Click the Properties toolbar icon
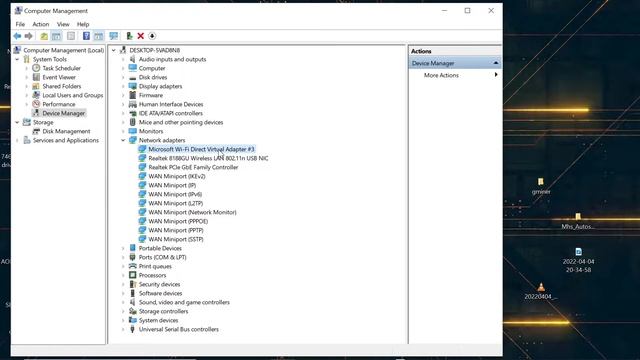This screenshot has width=640, height=360. click(71, 36)
